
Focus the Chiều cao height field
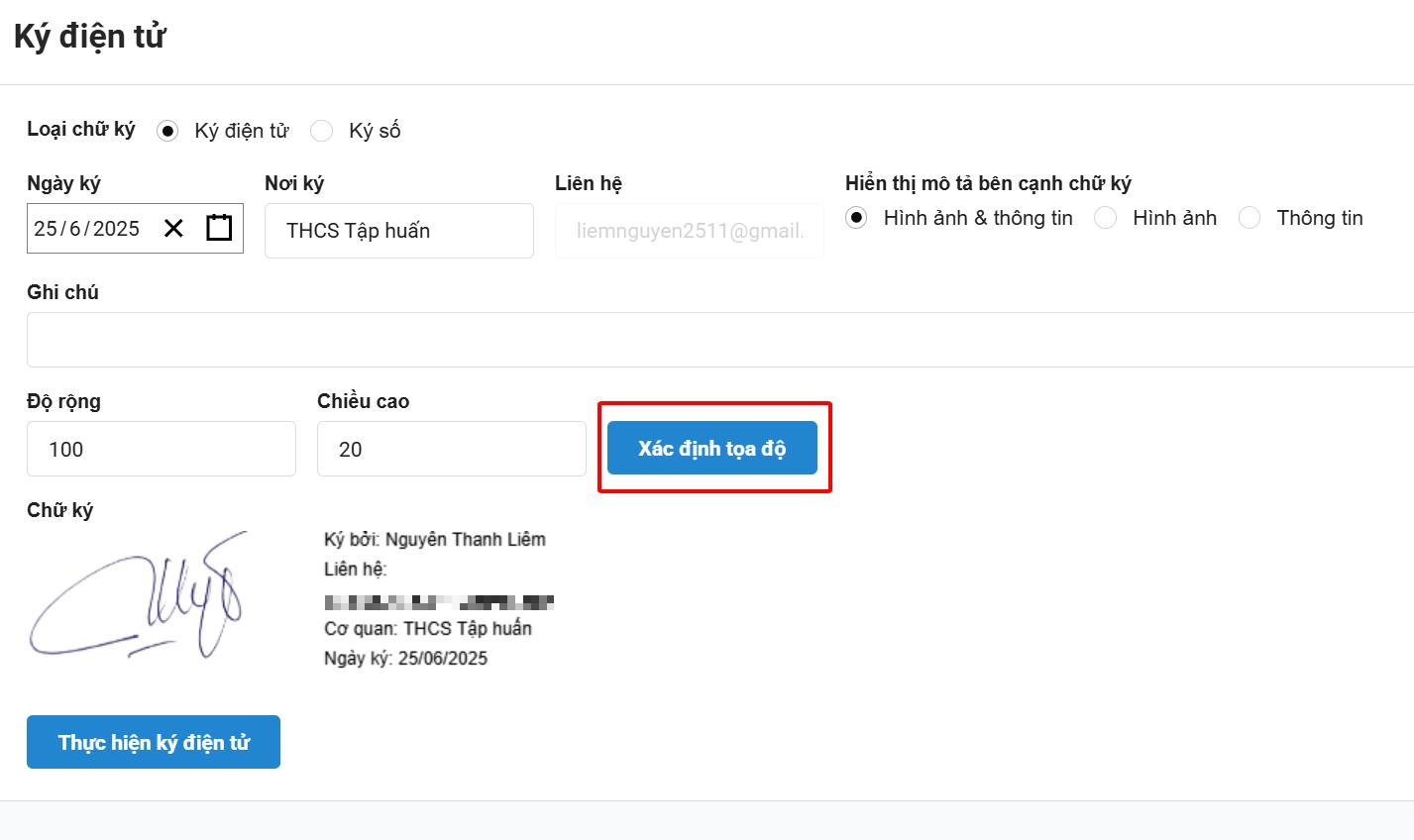451,449
